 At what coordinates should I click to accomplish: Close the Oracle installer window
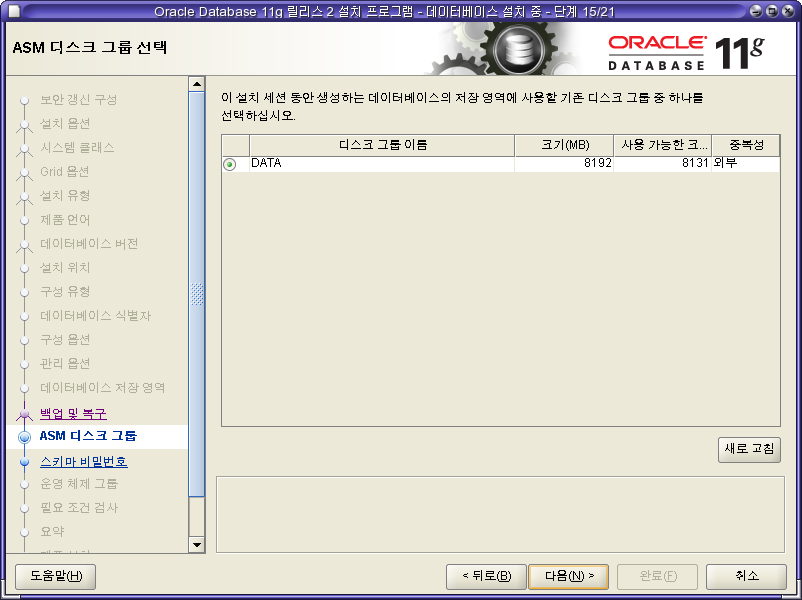point(788,11)
